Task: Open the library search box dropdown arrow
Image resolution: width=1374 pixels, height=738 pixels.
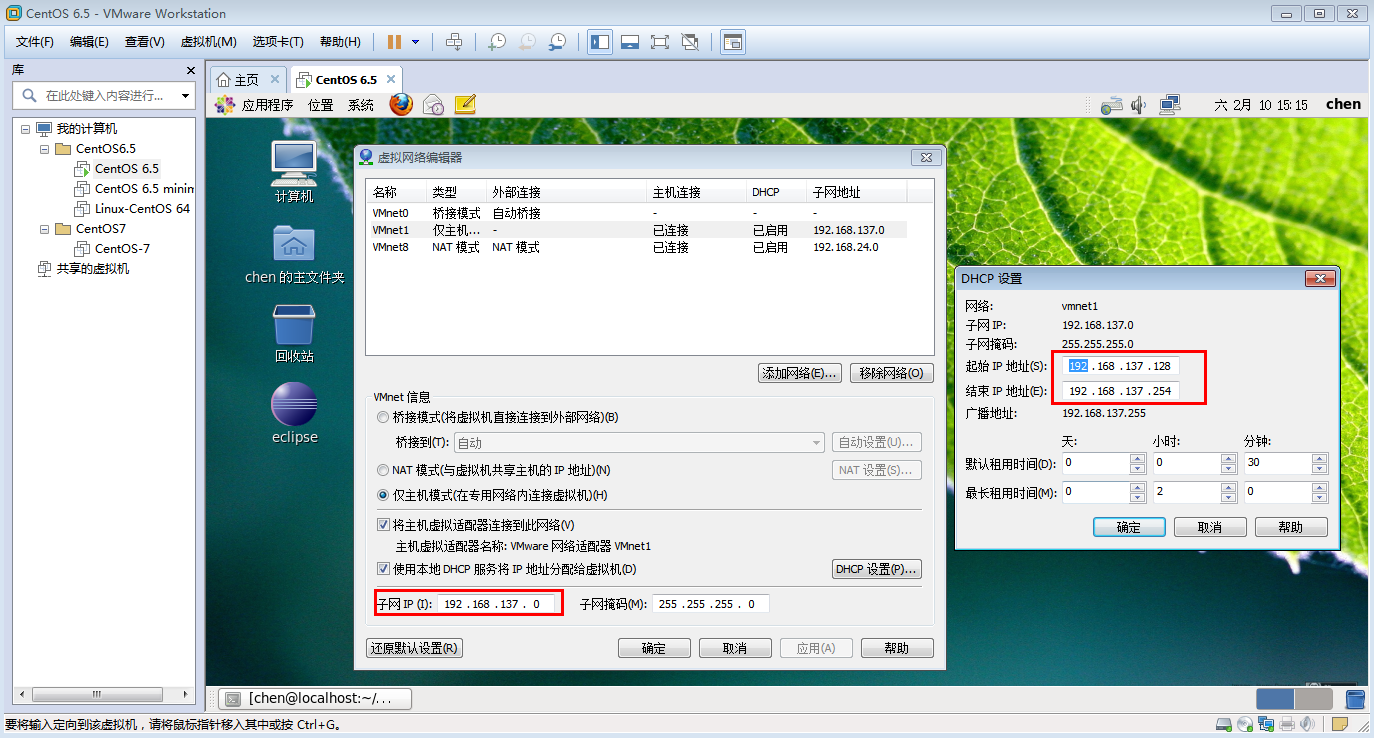Action: (184, 96)
